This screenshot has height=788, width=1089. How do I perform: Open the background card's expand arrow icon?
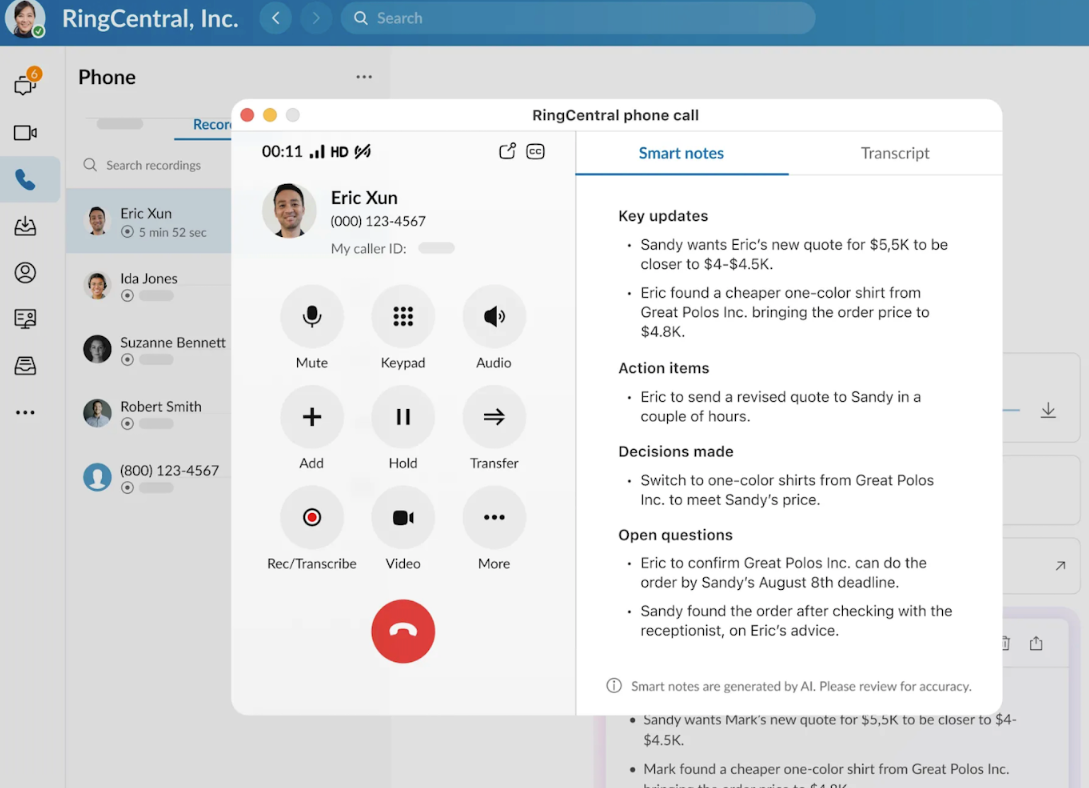point(1060,566)
